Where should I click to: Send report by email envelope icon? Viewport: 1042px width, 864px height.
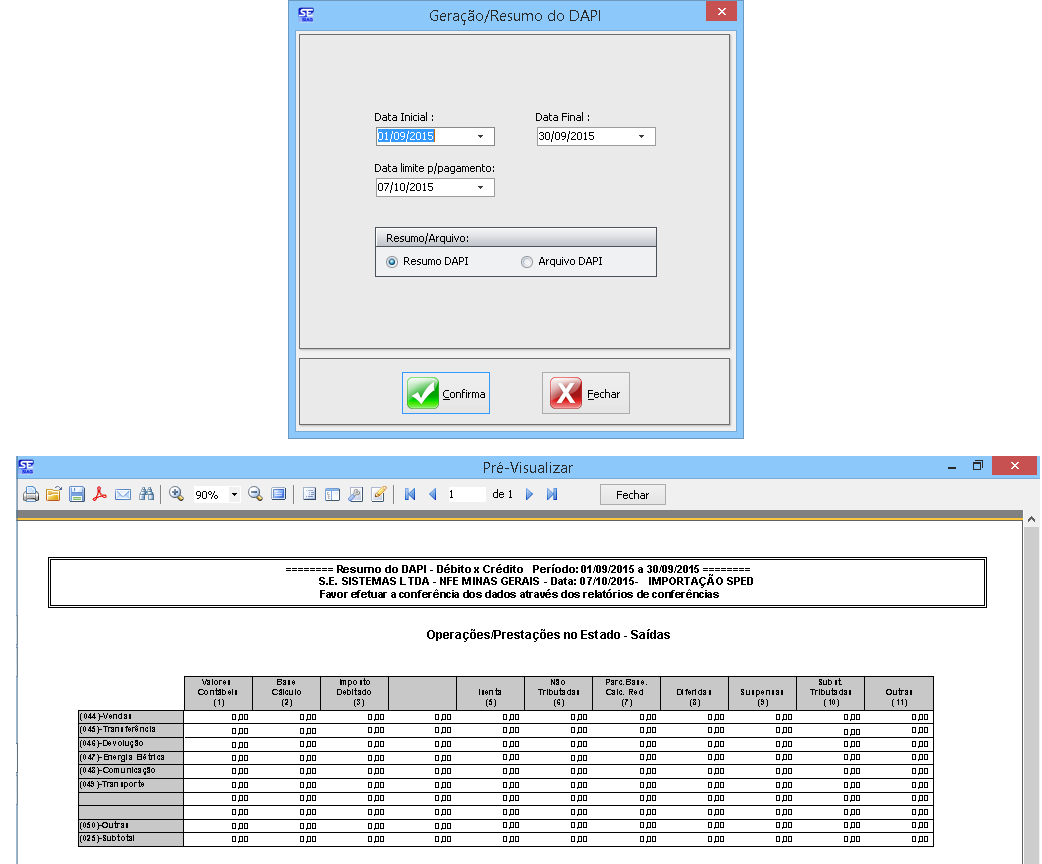123,494
